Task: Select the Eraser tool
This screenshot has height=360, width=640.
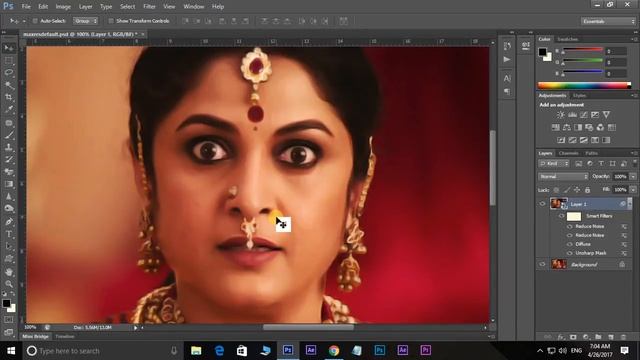Action: [9, 172]
